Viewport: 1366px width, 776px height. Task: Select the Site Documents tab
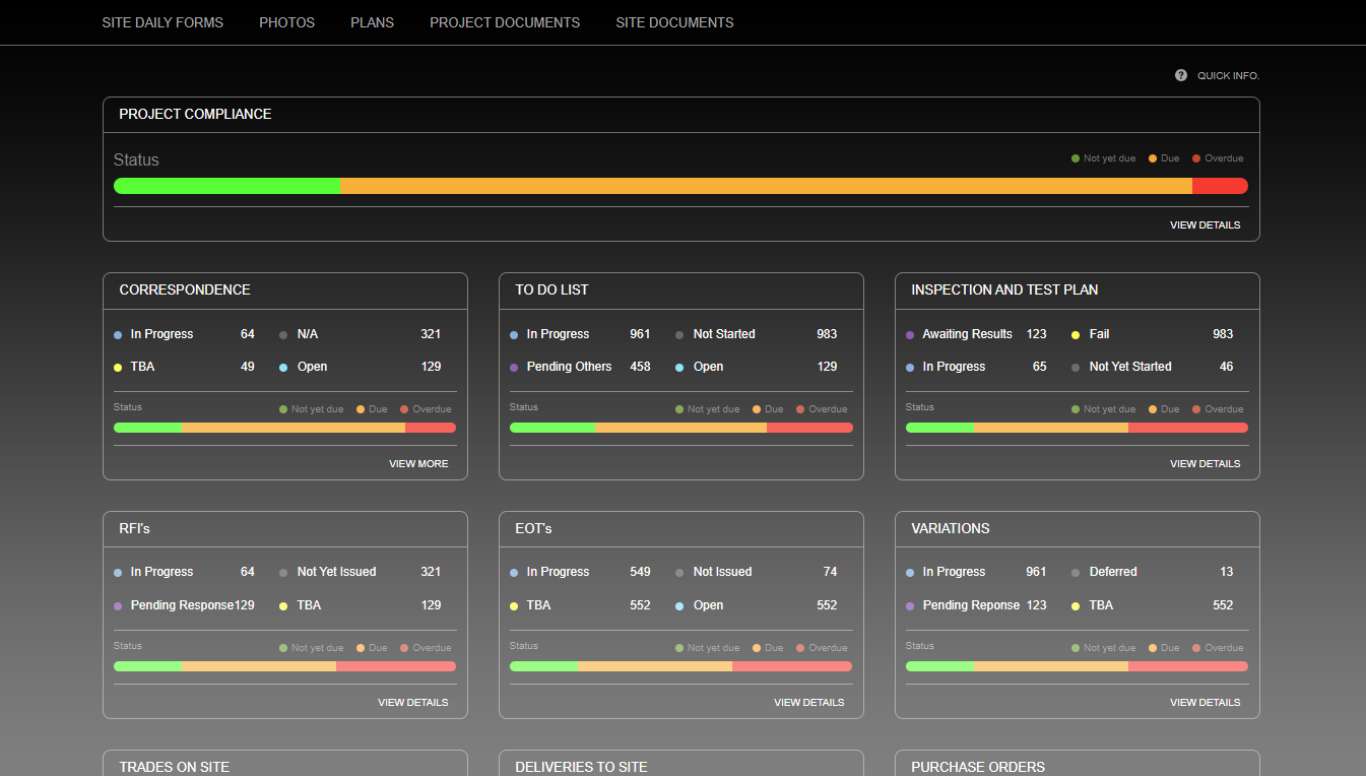click(x=674, y=22)
